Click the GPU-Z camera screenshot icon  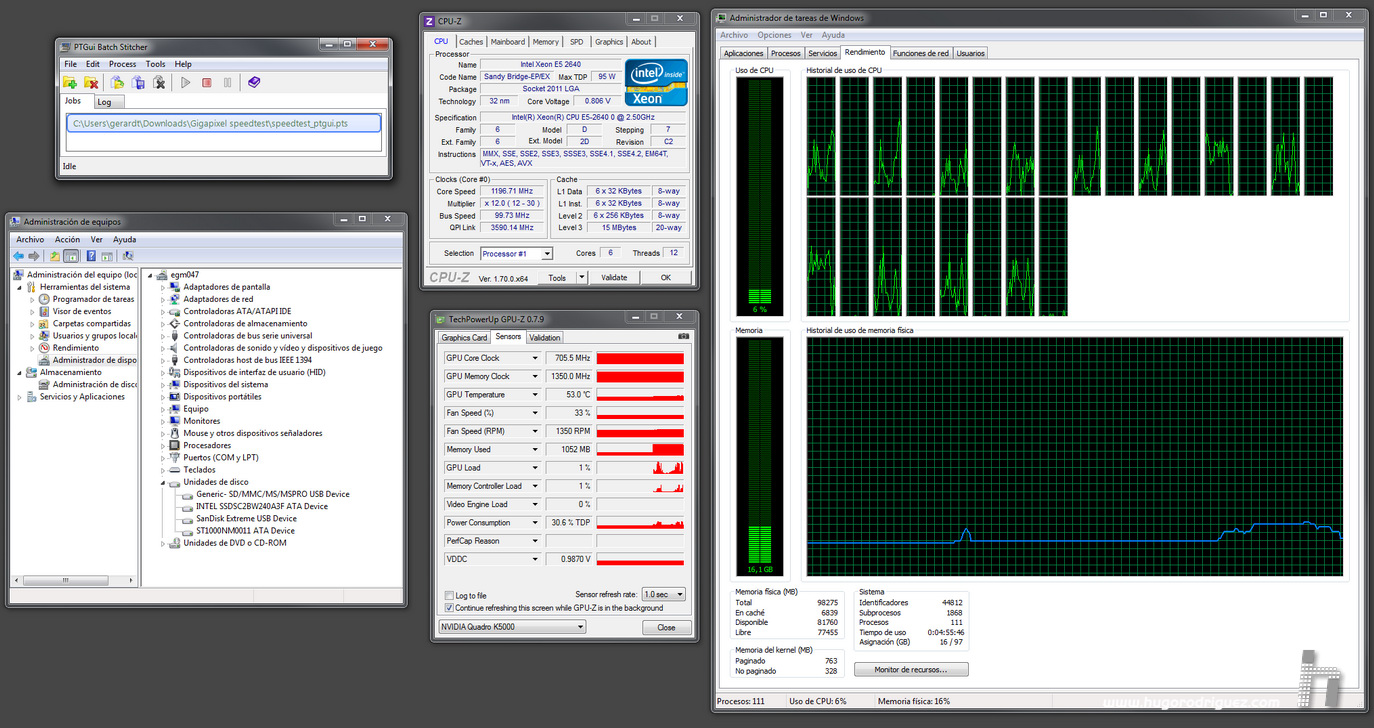684,337
